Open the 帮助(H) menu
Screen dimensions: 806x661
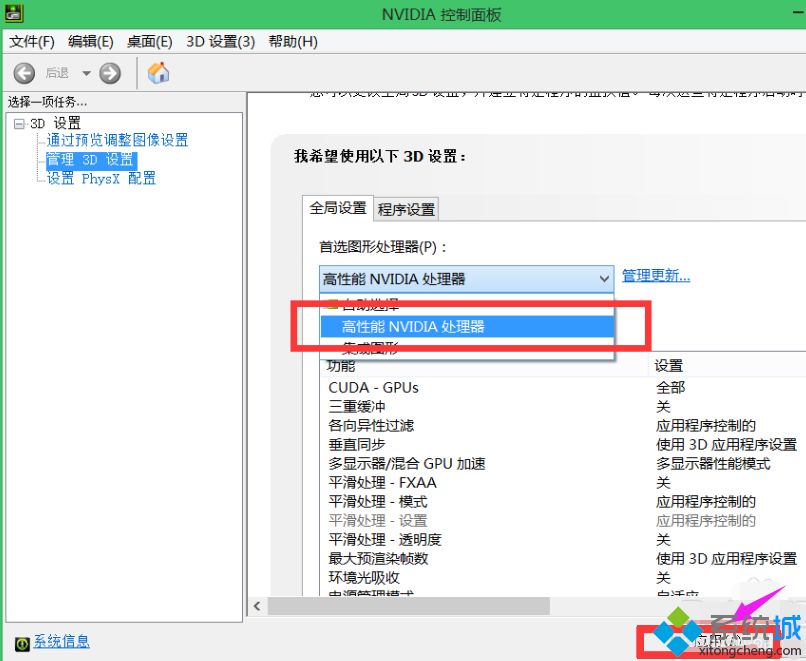pos(293,41)
